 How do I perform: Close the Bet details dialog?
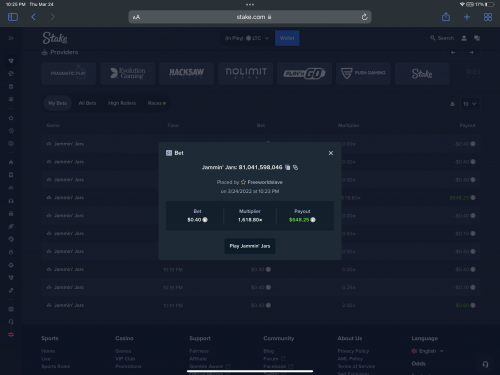coord(331,153)
